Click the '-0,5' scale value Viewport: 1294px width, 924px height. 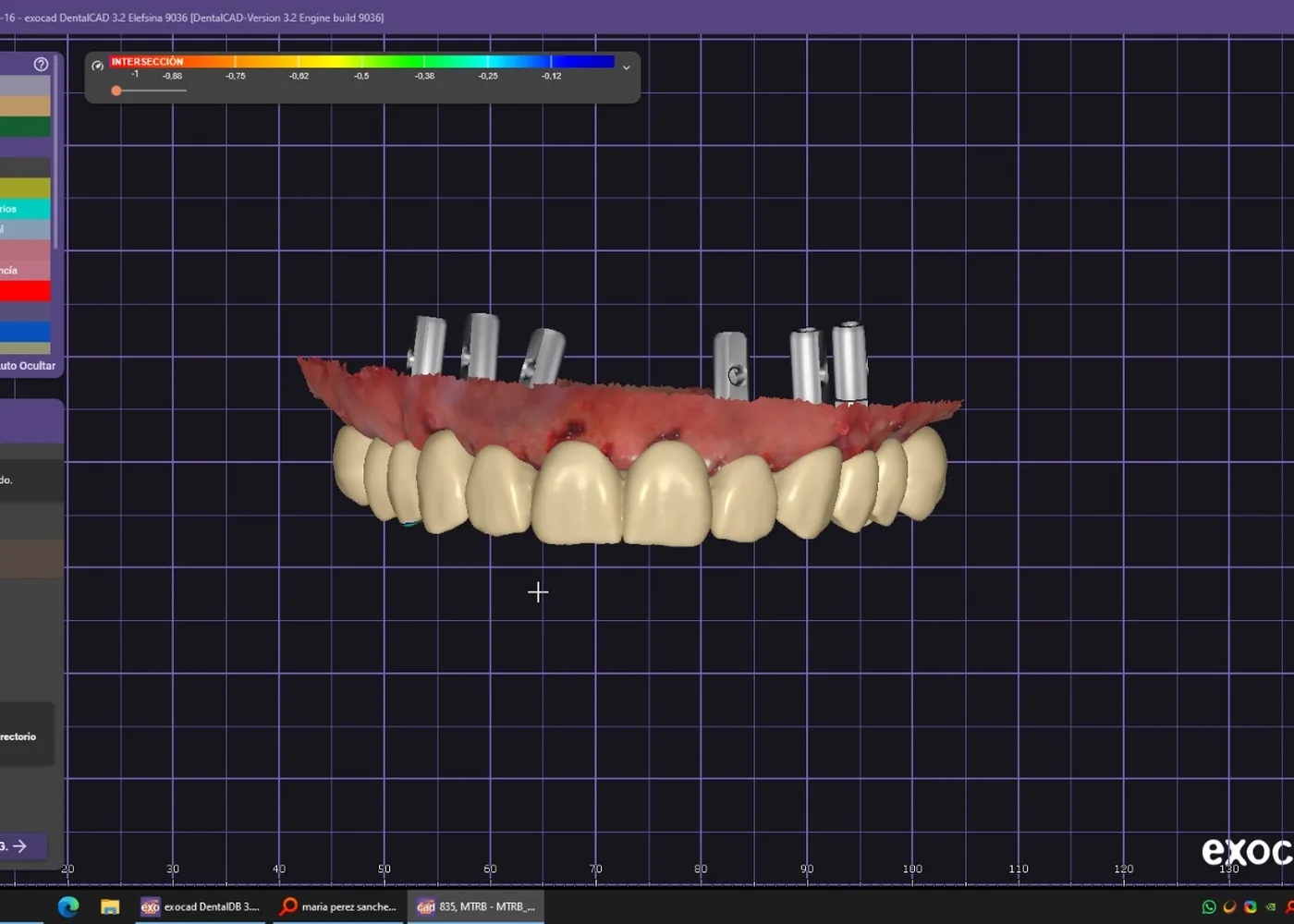[x=361, y=76]
